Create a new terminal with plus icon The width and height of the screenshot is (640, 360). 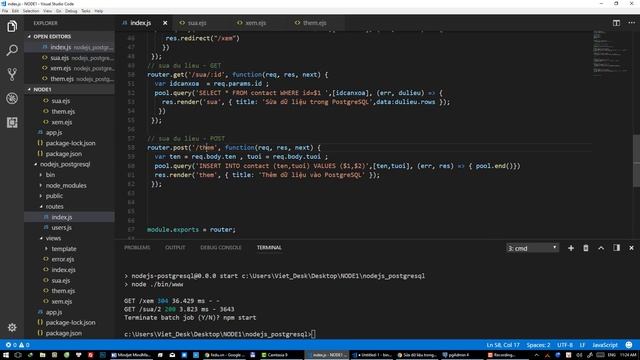tap(571, 248)
